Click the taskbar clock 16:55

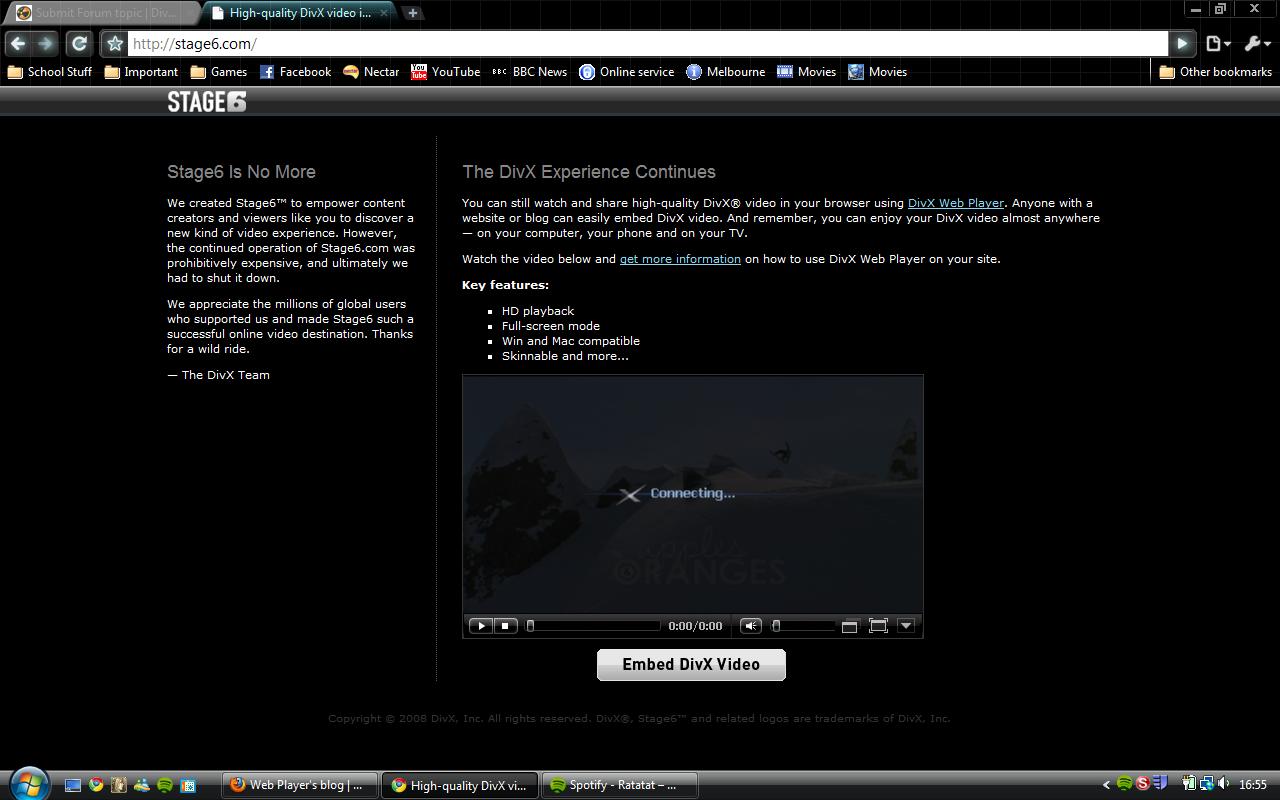[x=1253, y=785]
